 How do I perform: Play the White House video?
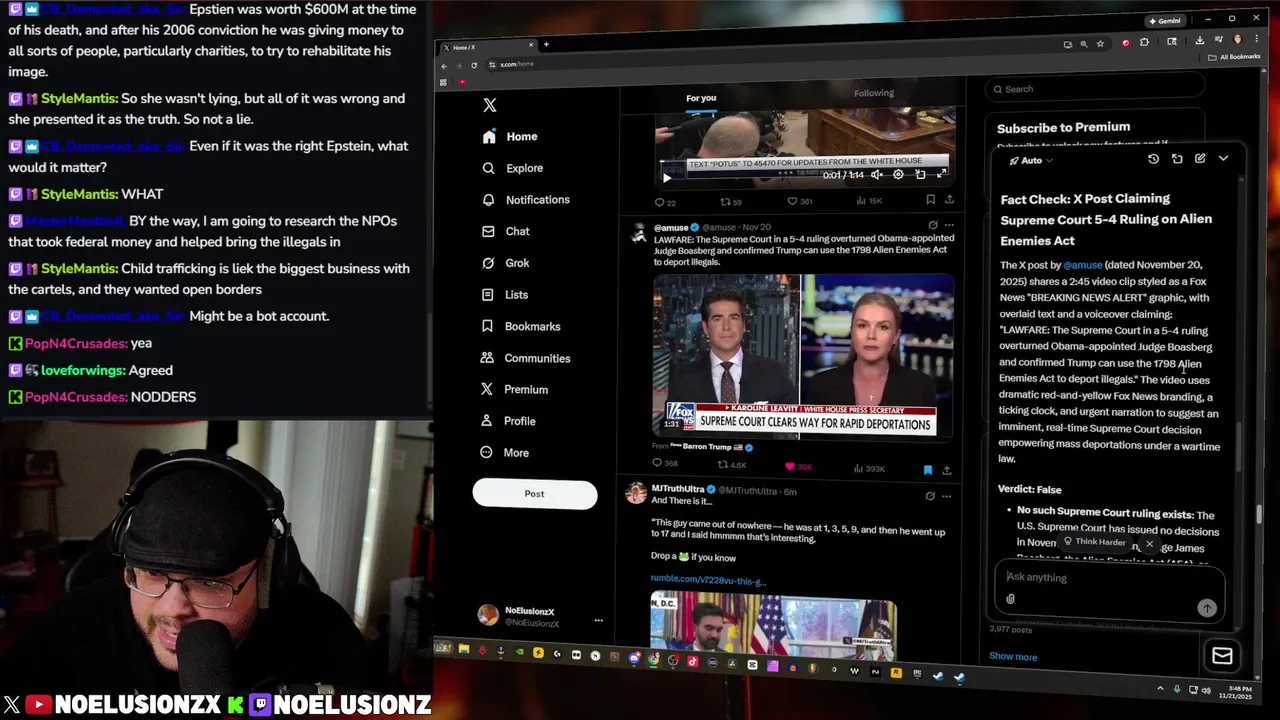tap(667, 177)
